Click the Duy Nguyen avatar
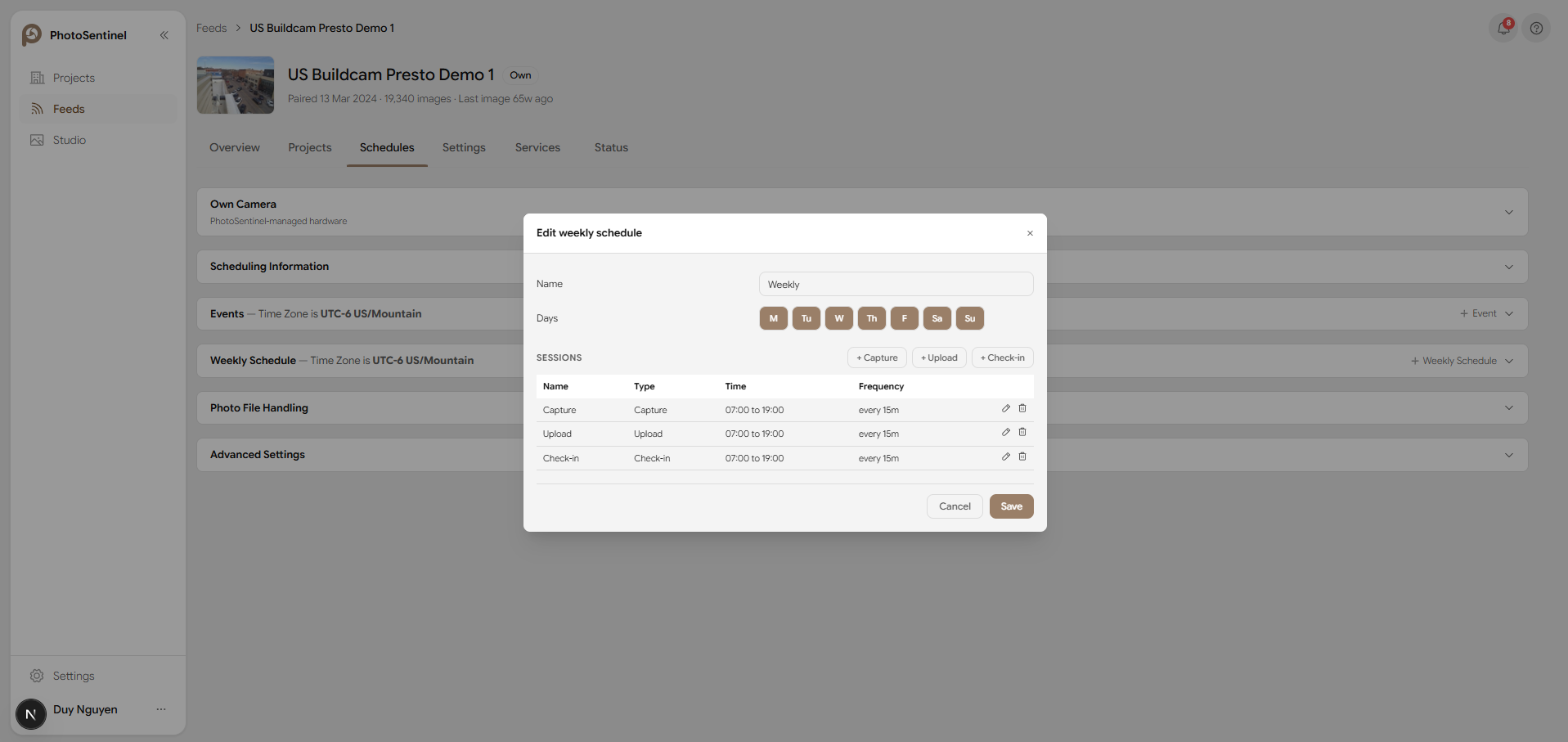This screenshot has width=1568, height=742. coord(31,714)
